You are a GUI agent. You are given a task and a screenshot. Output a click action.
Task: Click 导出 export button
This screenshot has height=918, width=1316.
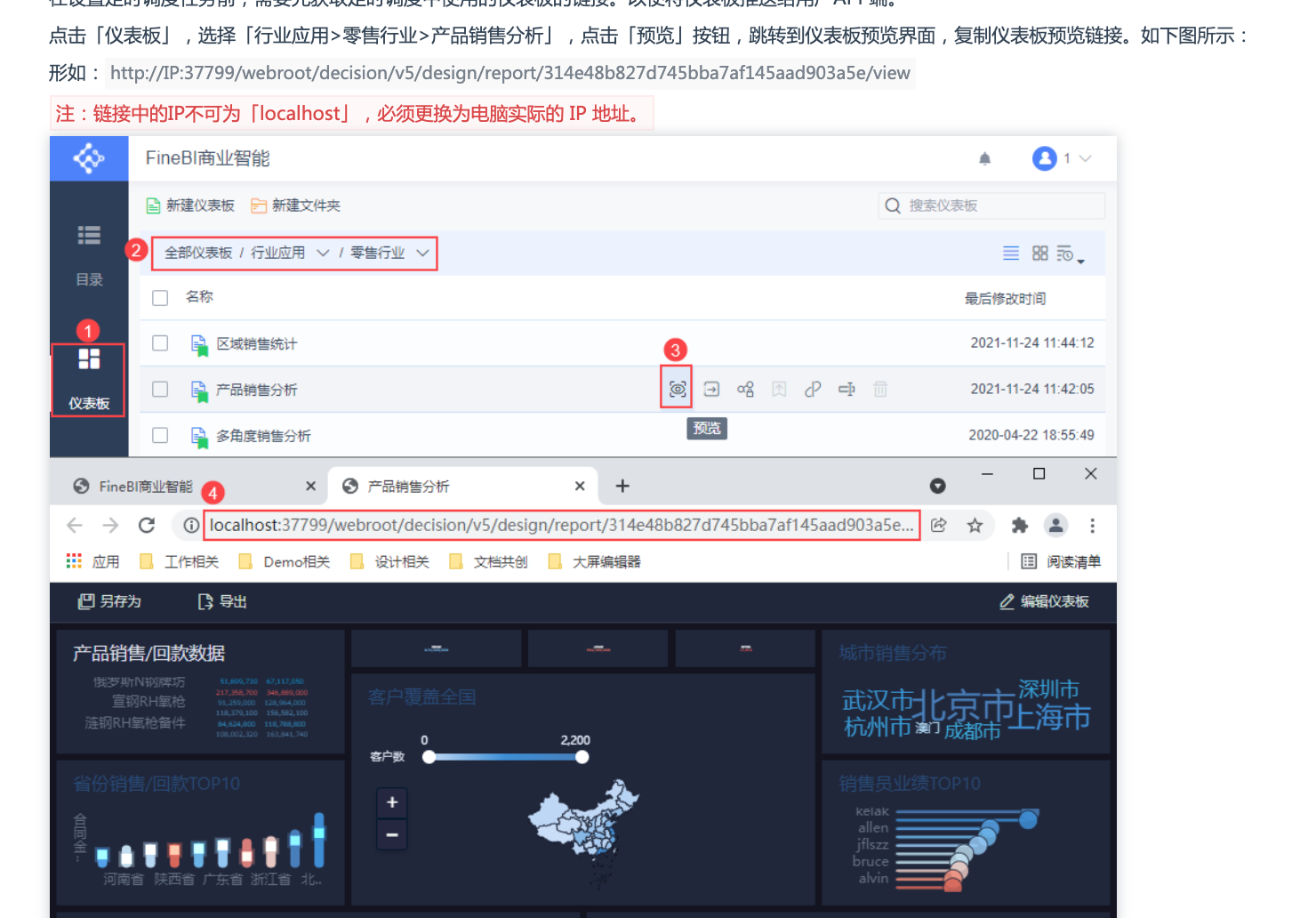point(222,601)
